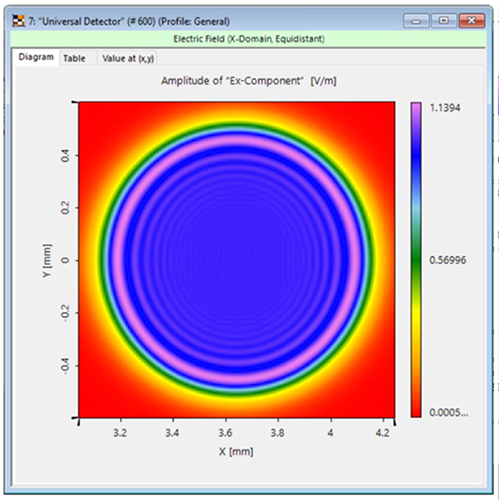Minimize the Universal Detector window
The height and width of the screenshot is (500, 500).
pos(416,21)
